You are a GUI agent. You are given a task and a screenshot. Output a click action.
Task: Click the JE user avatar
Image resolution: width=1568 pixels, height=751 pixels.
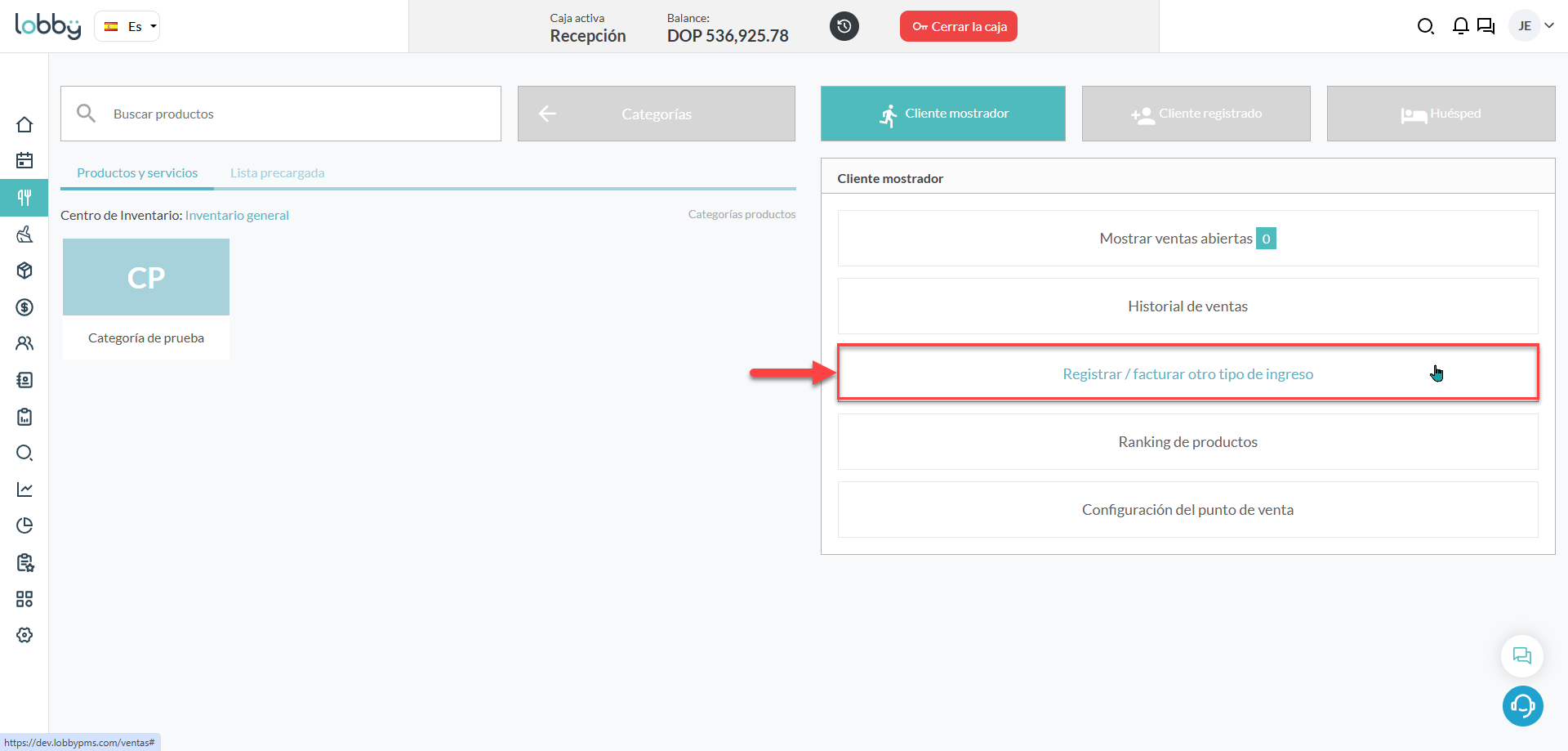(1524, 26)
